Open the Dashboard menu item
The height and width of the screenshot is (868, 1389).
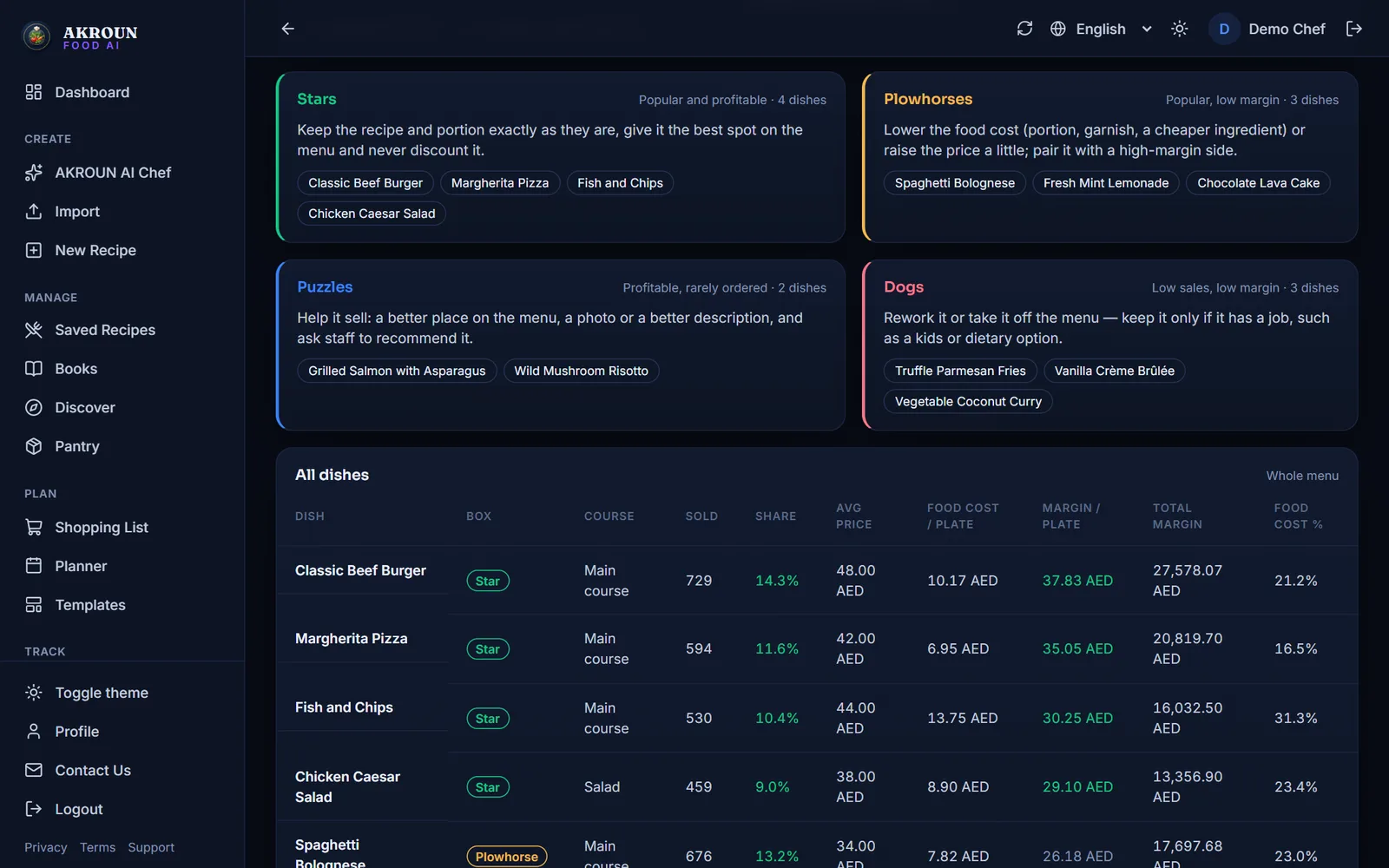point(122,92)
